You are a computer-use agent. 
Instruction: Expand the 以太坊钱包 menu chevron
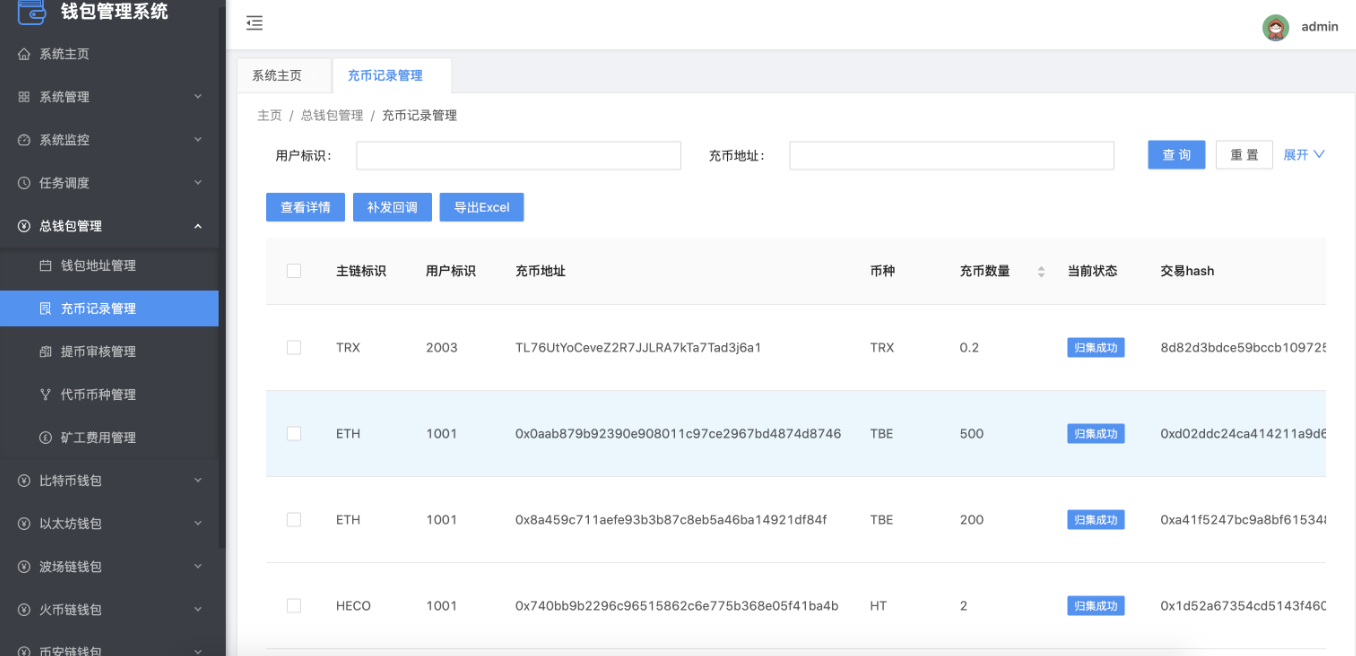(x=198, y=524)
